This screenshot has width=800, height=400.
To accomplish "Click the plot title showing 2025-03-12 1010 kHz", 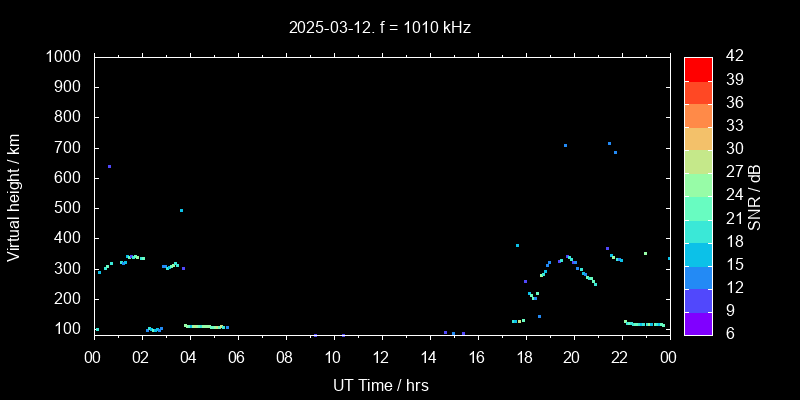I will [380, 28].
